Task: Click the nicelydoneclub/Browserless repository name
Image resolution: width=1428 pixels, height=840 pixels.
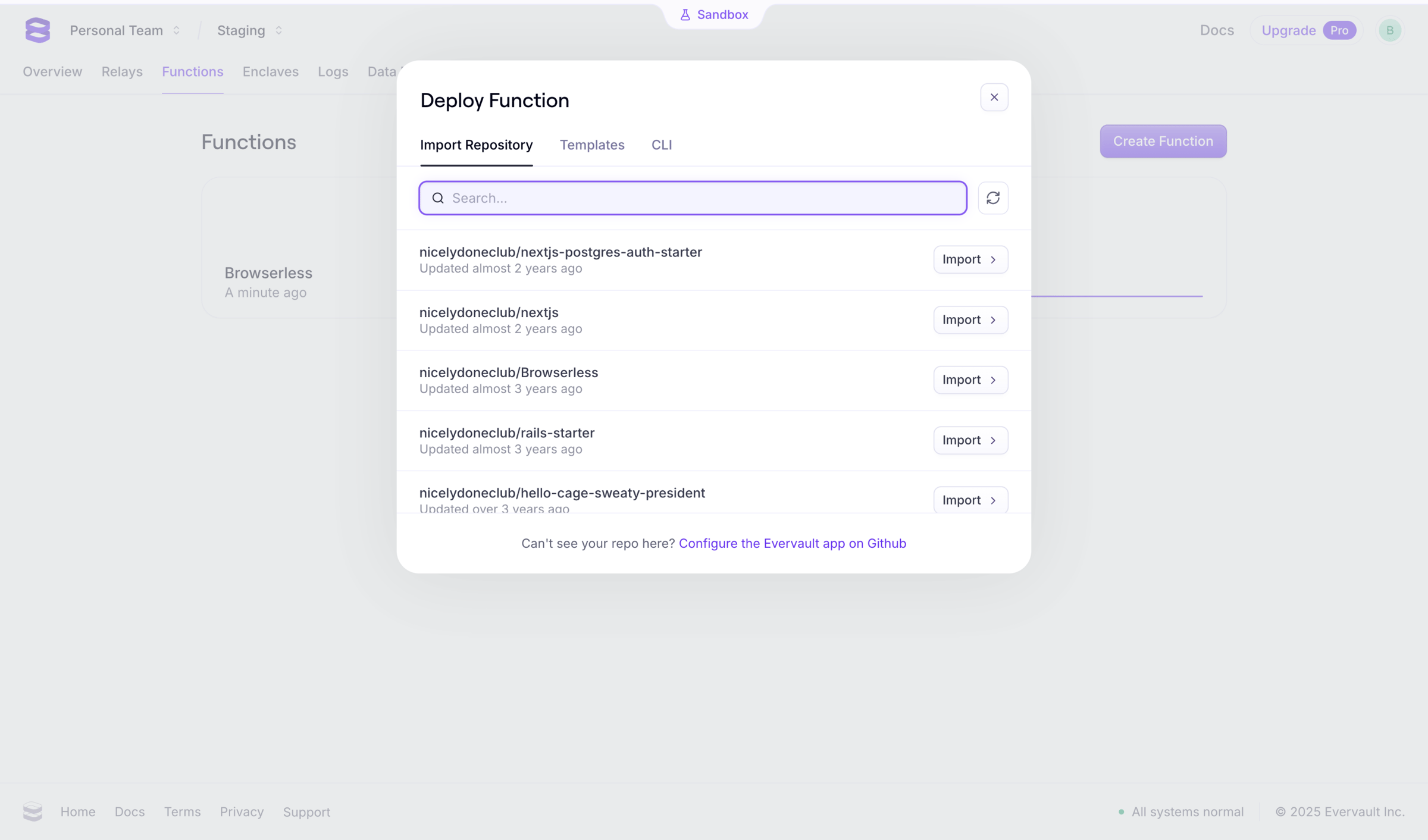Action: (x=509, y=373)
